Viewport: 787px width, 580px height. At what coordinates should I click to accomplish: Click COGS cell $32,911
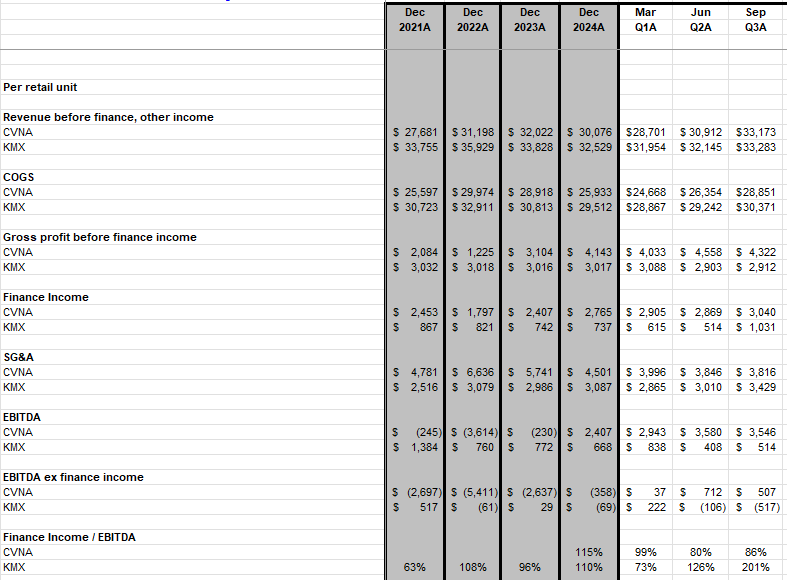pos(473,208)
